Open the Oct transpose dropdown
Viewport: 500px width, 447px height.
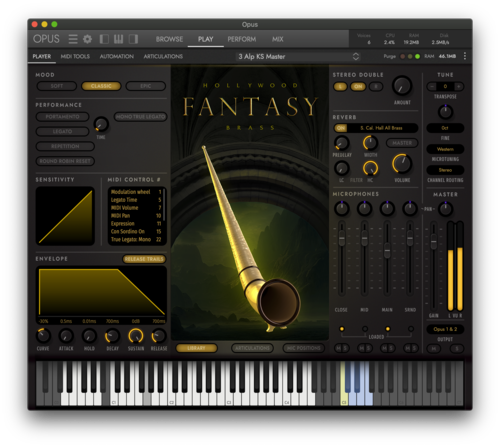pos(445,128)
